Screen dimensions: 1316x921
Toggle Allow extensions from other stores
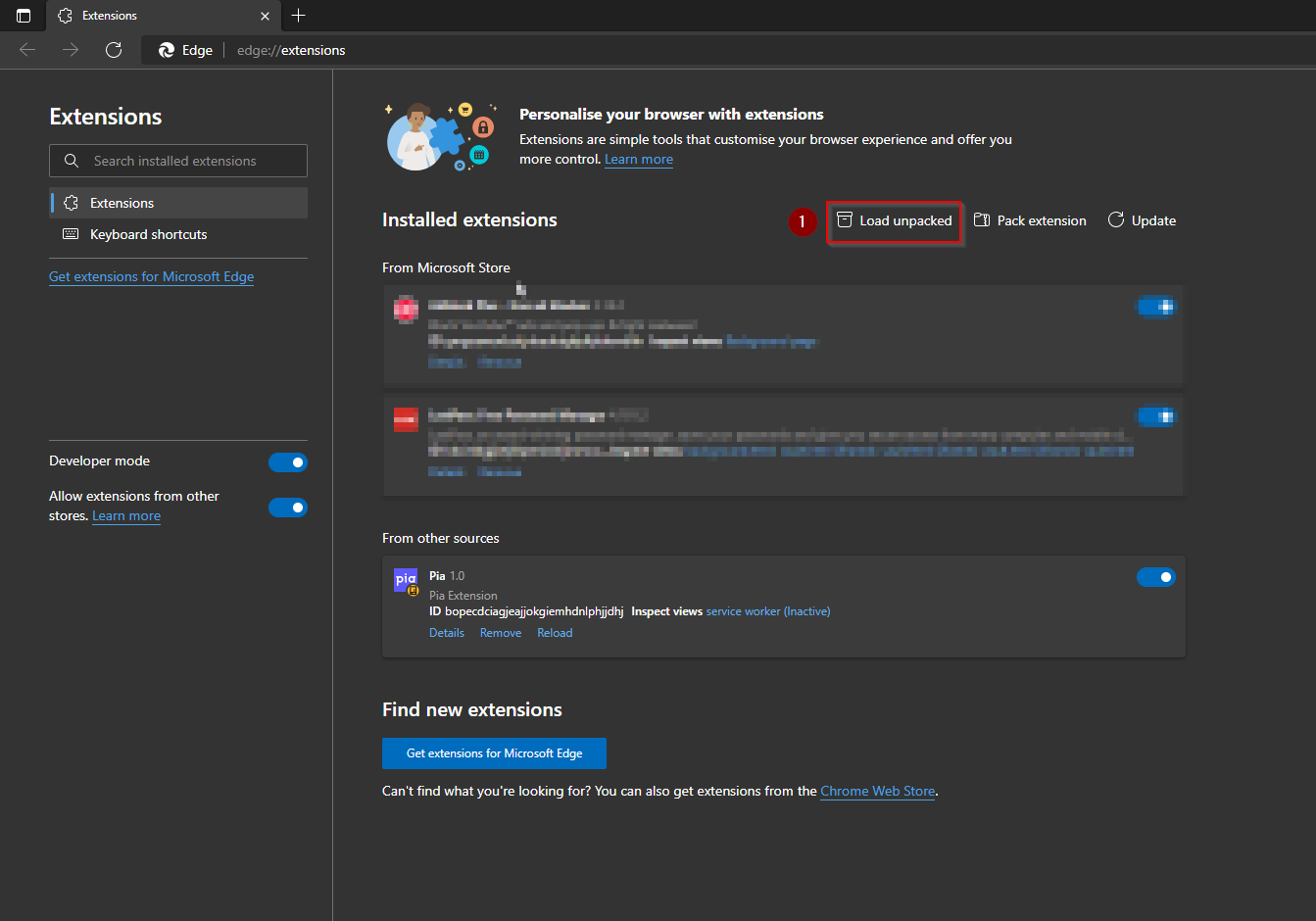[288, 508]
